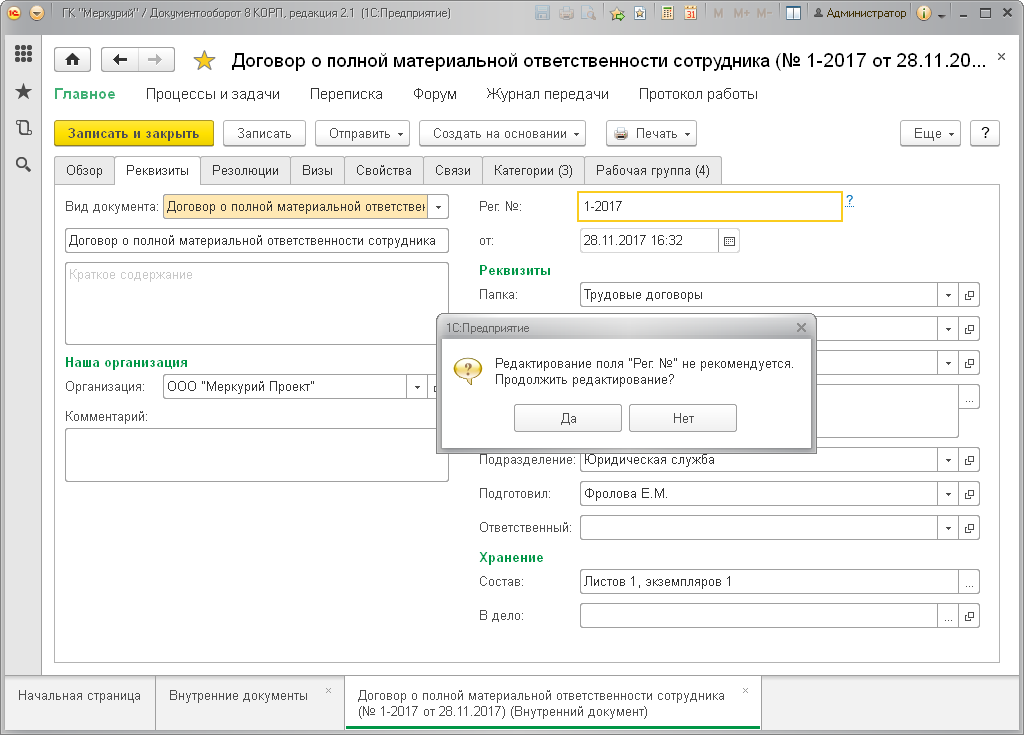The width and height of the screenshot is (1024, 735).
Task: Open panels layout icon in title toolbar
Action: (x=793, y=13)
